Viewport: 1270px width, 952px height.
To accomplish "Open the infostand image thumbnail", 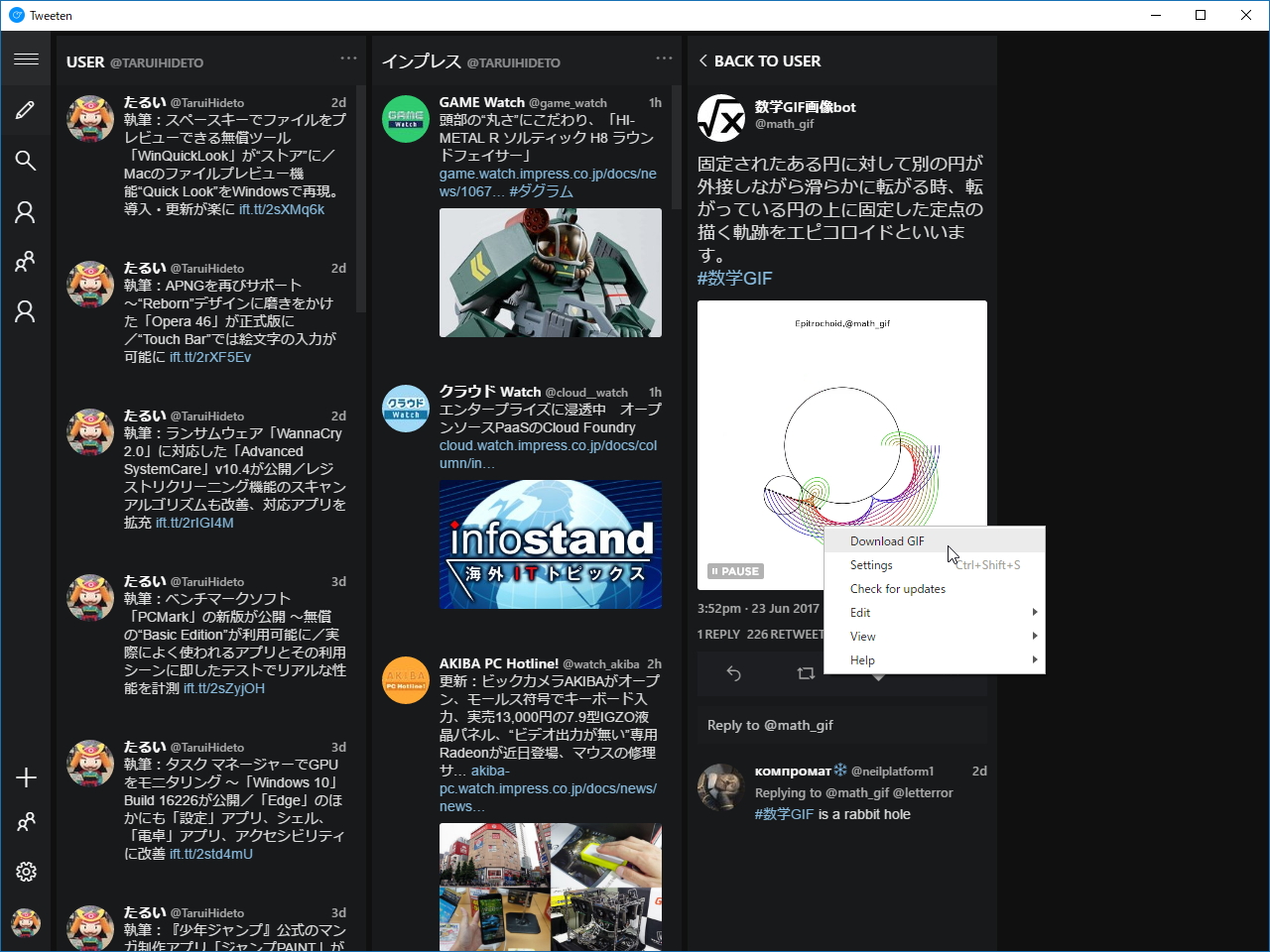I will [550, 543].
